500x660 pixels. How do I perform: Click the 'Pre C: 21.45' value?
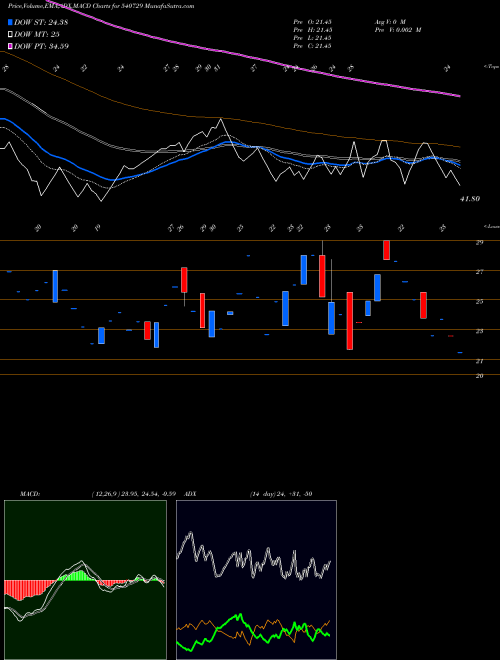[x=313, y=46]
